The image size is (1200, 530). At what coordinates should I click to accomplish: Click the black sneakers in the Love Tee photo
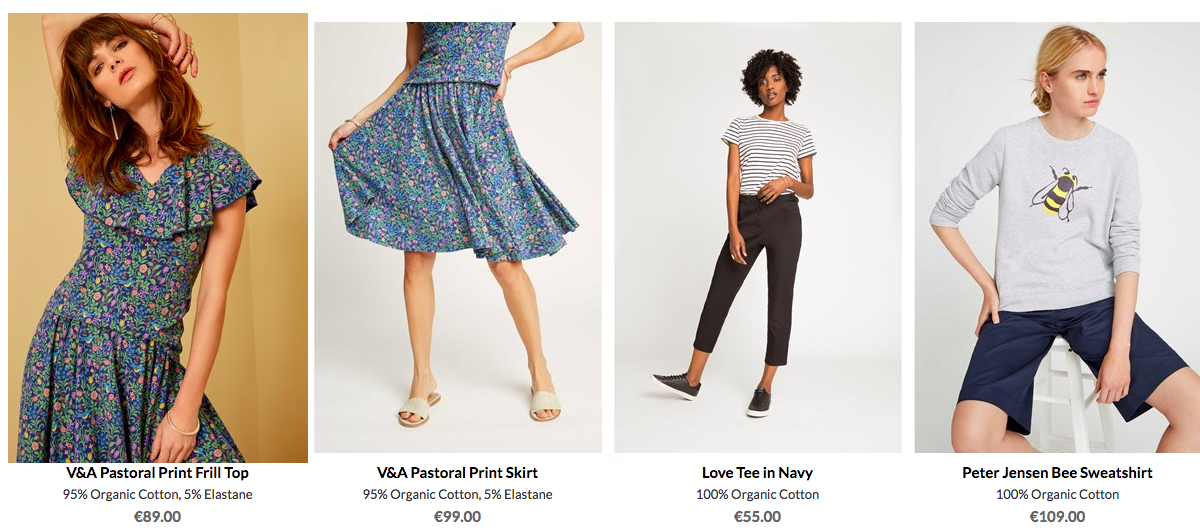point(712,394)
